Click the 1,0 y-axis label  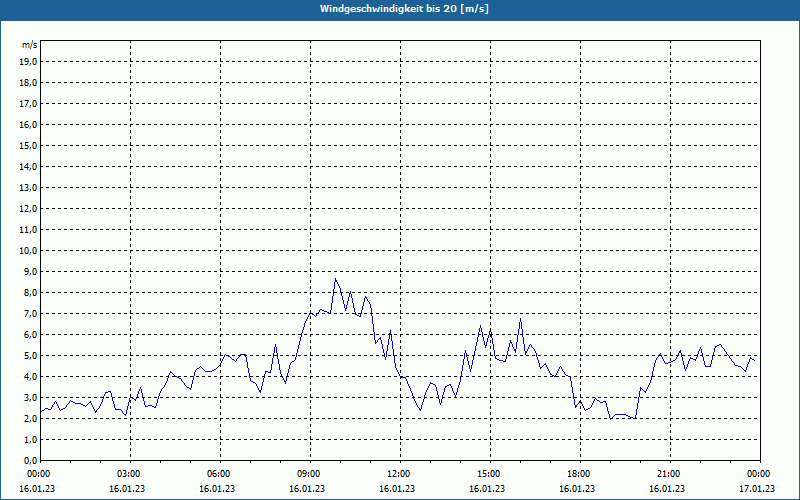pyautogui.click(x=30, y=439)
